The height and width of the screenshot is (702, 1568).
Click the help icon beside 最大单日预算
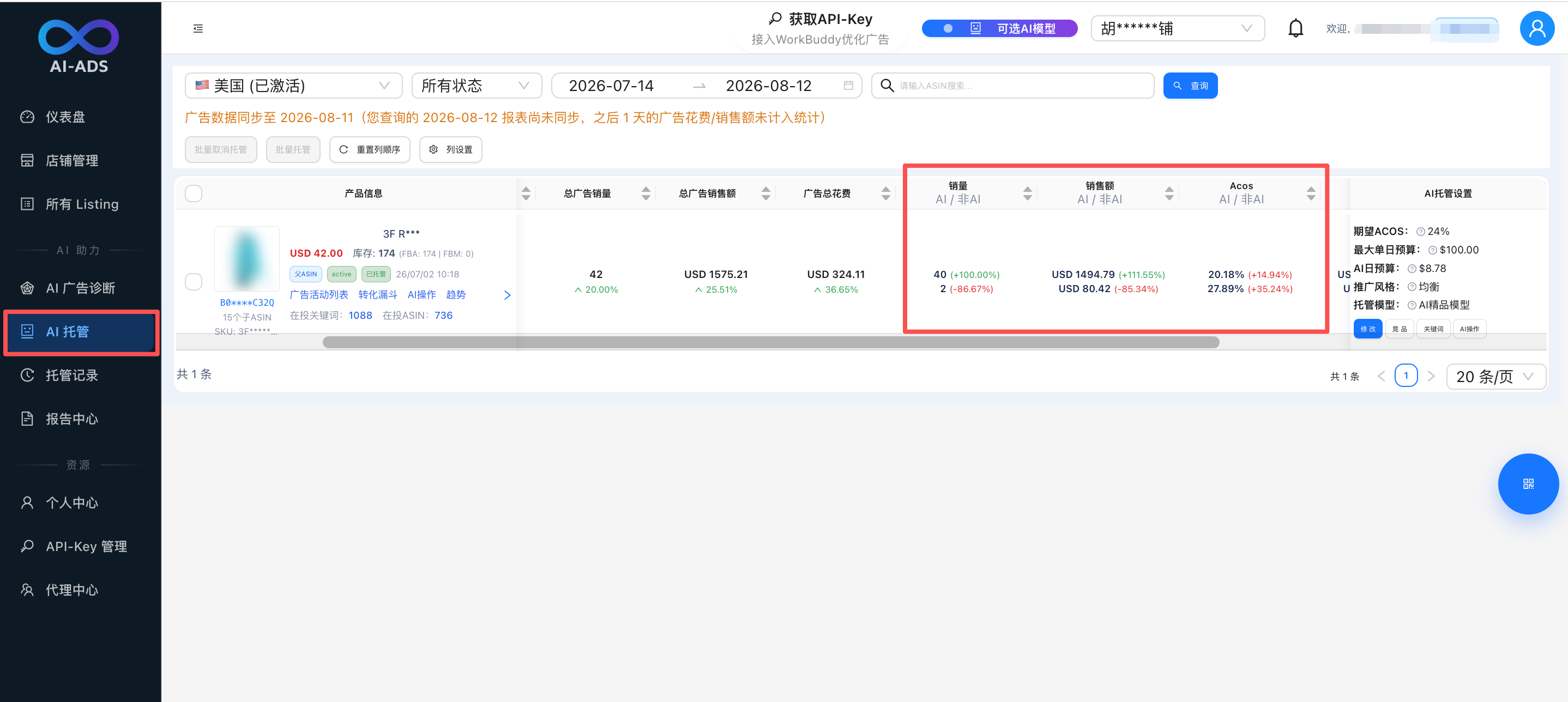(x=1432, y=250)
